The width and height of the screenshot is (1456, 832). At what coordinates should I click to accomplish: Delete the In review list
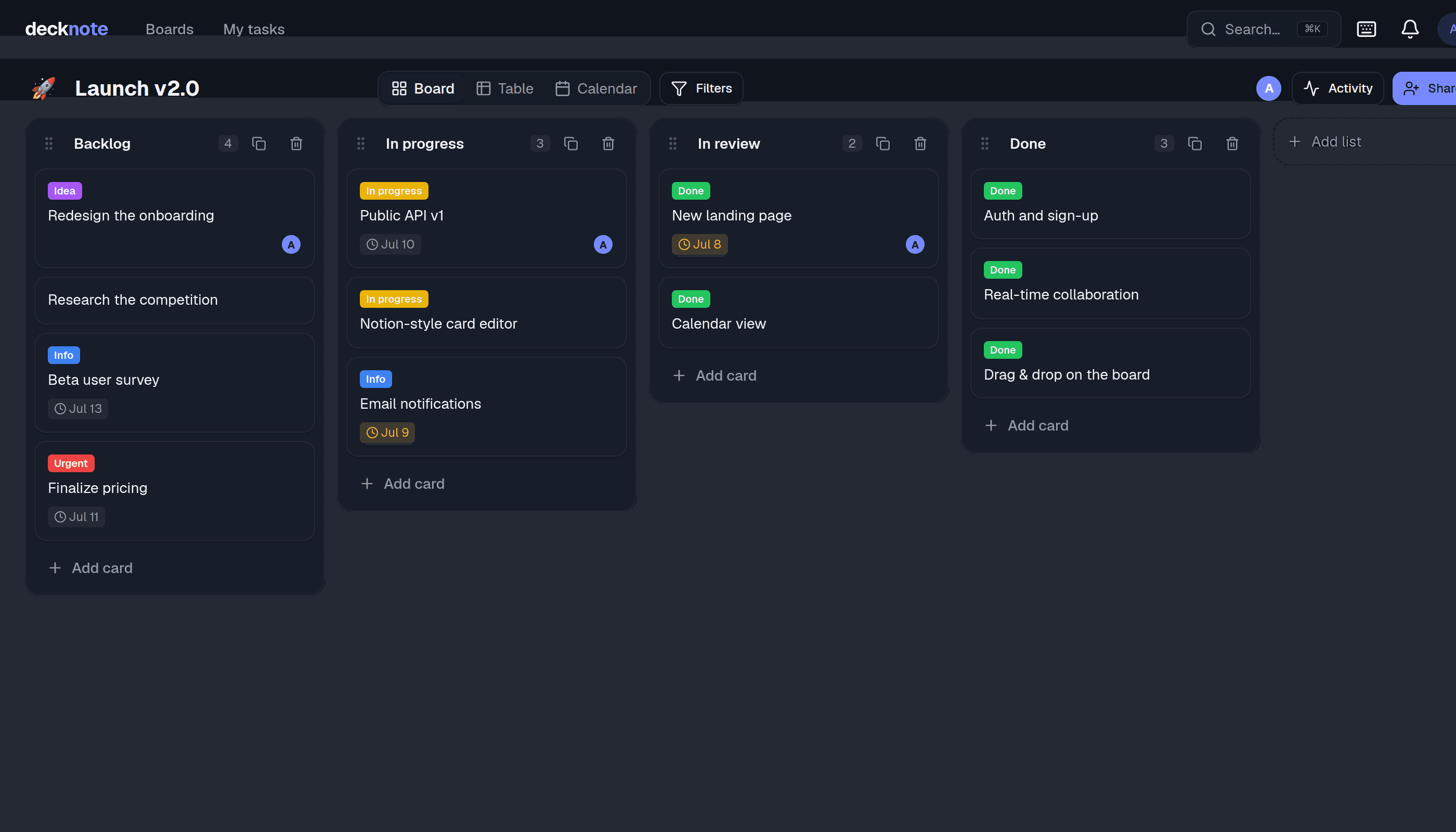920,144
